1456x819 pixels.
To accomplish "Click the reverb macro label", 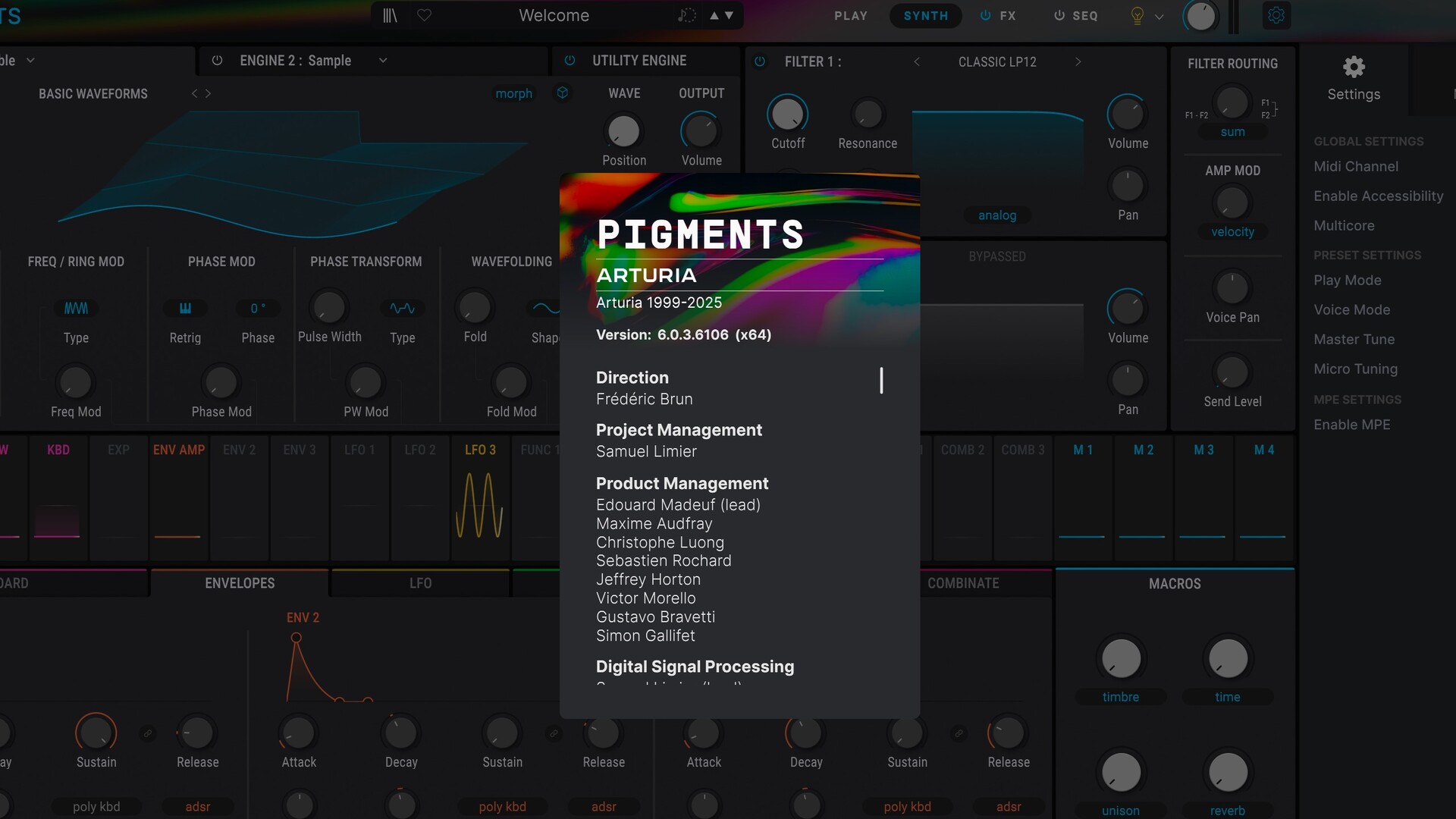I will click(1228, 810).
